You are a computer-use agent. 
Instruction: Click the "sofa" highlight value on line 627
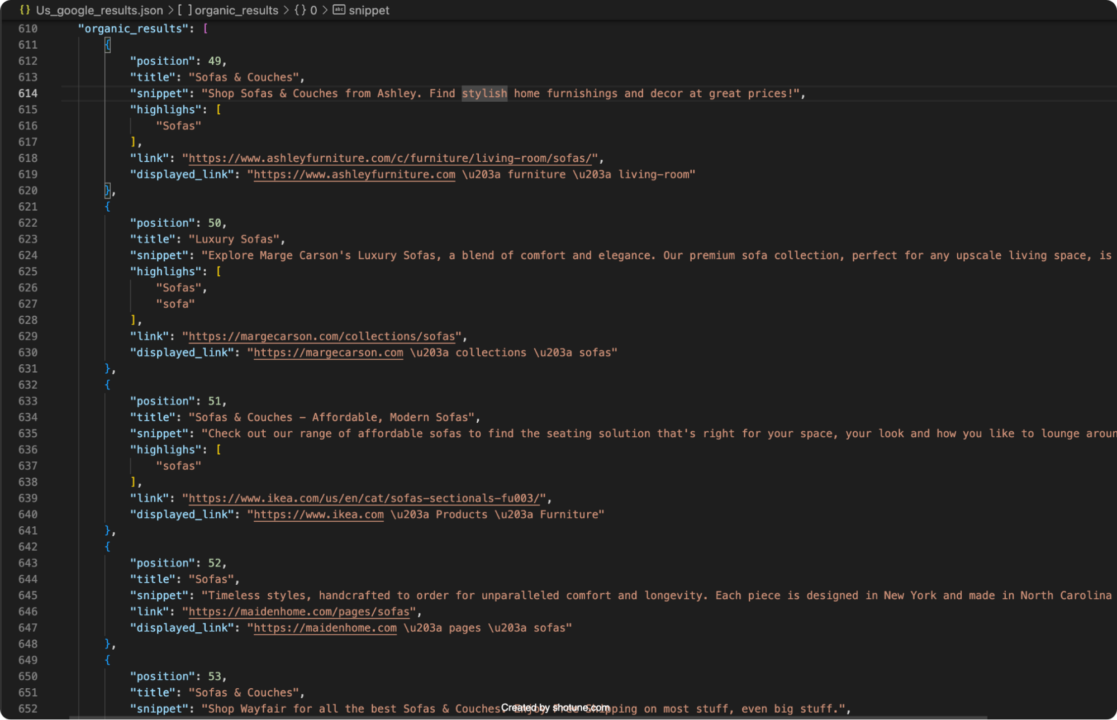[x=175, y=304]
